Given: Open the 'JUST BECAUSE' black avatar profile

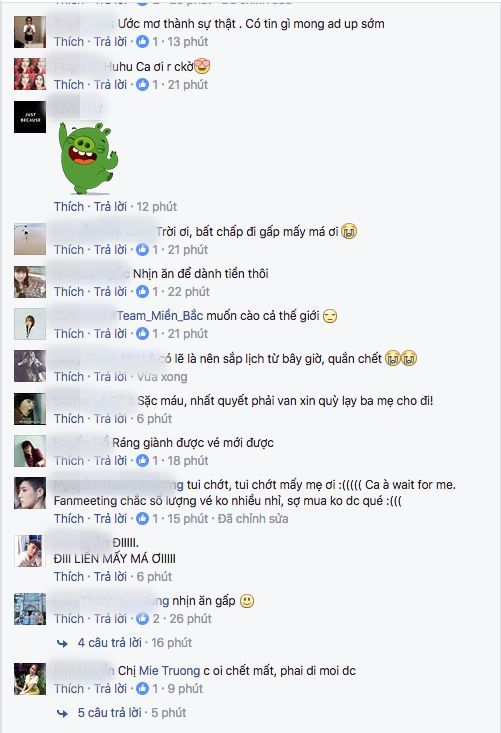Looking at the screenshot, I should (x=30, y=117).
